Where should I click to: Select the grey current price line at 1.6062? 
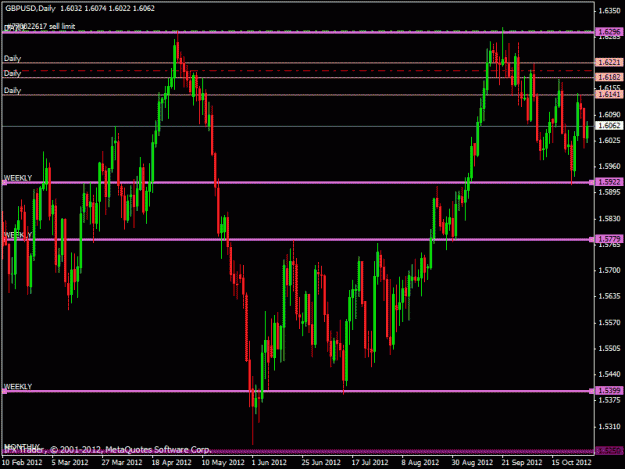tap(298, 126)
